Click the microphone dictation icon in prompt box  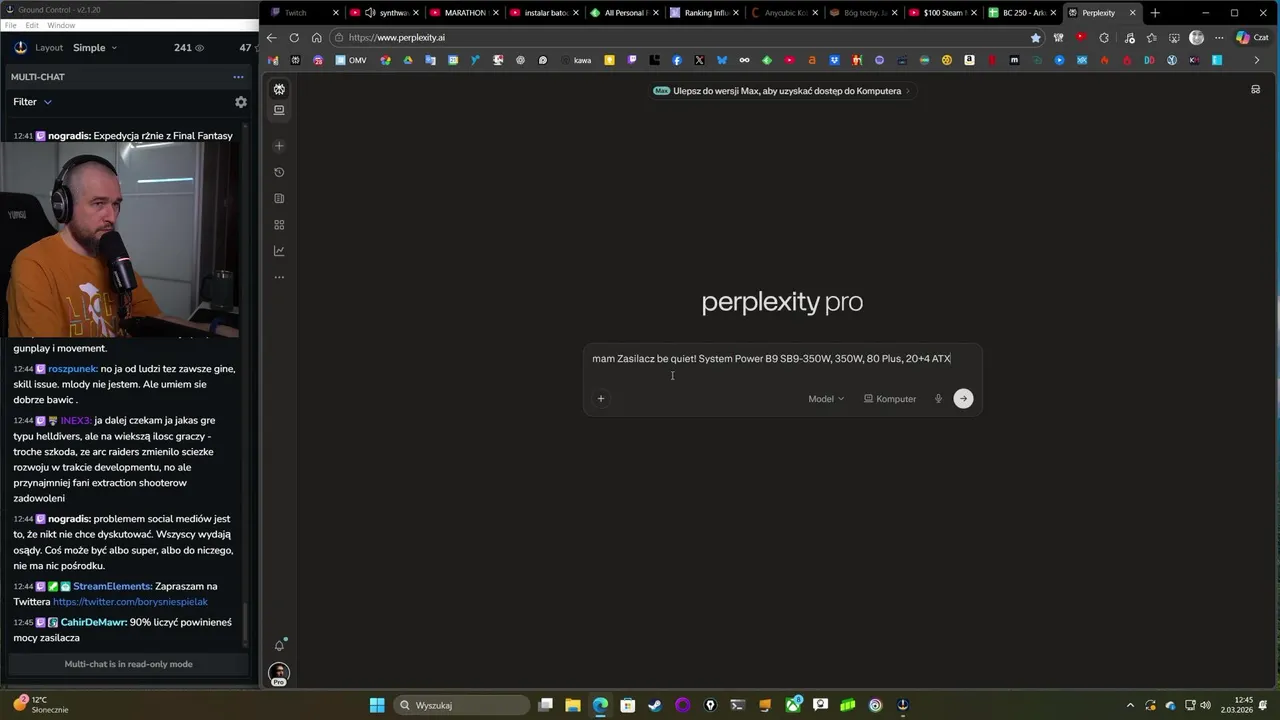pyautogui.click(x=938, y=399)
